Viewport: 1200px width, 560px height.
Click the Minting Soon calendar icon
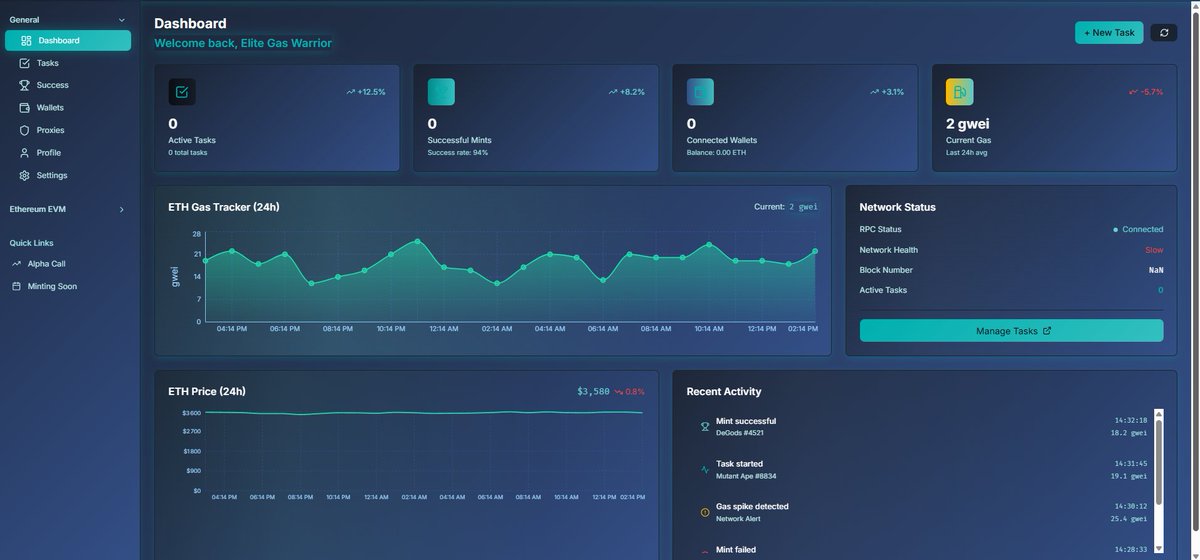tap(16, 286)
